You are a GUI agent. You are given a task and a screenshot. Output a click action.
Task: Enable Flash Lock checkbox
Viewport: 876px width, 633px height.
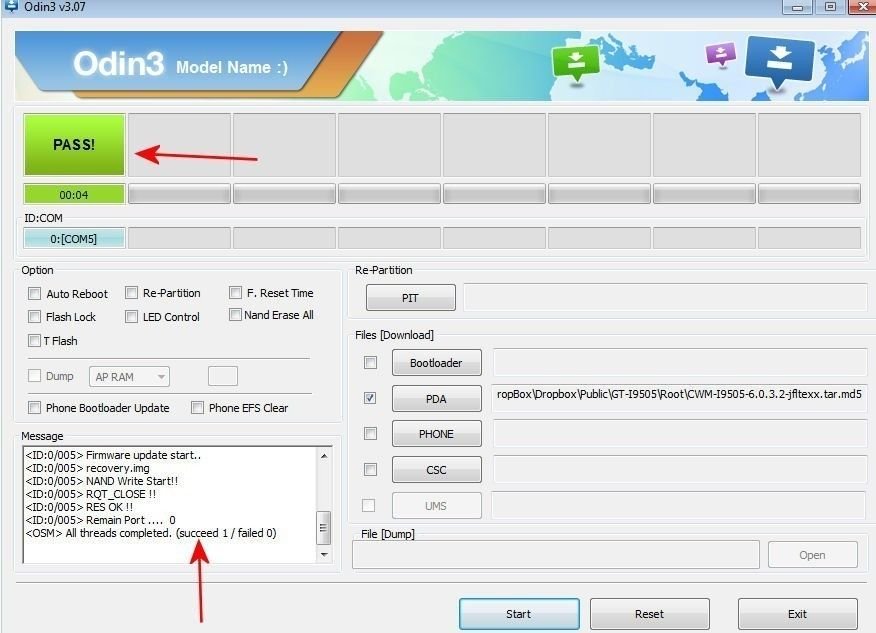click(35, 317)
